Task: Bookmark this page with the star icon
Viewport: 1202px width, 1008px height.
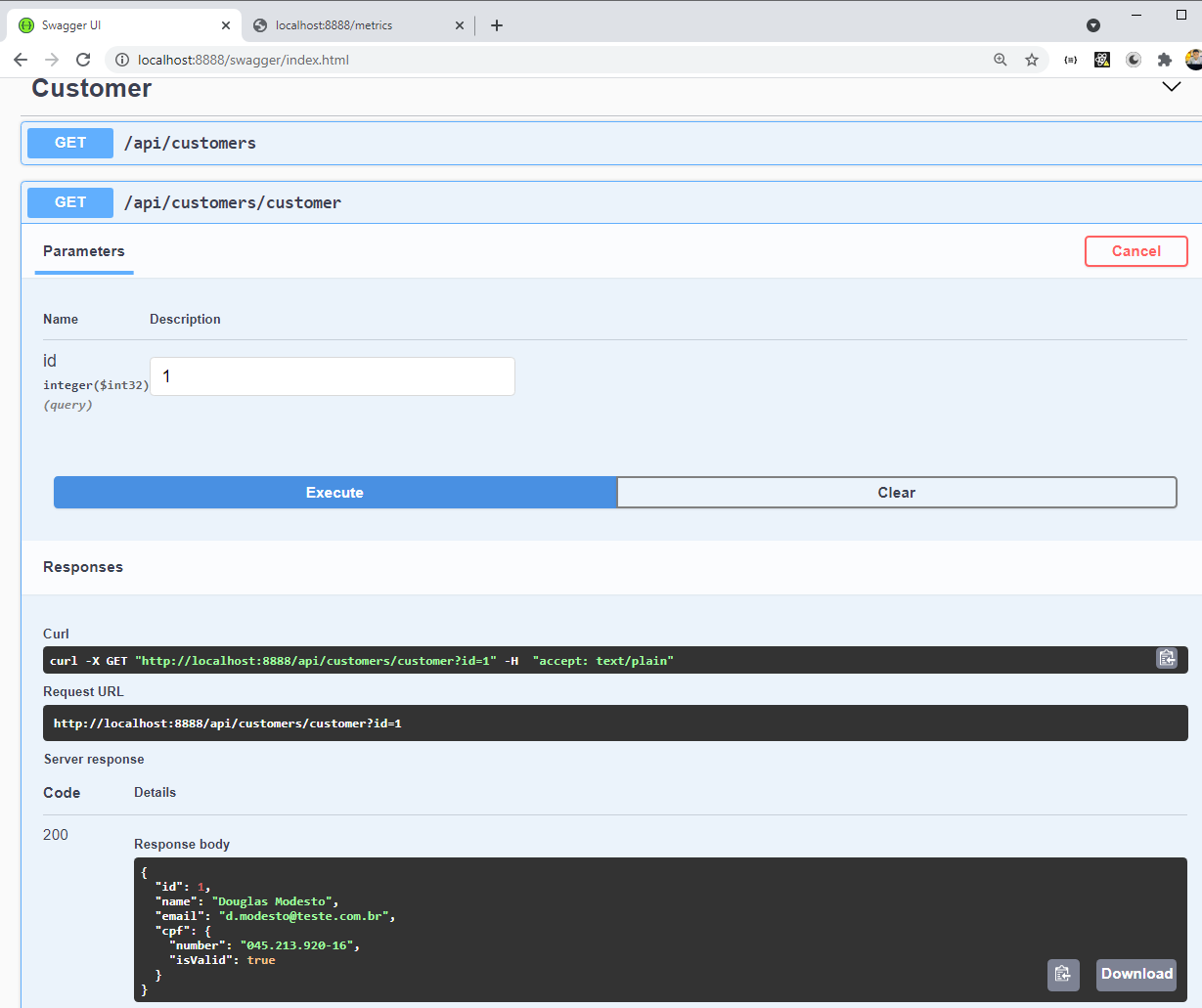Action: click(x=1032, y=60)
